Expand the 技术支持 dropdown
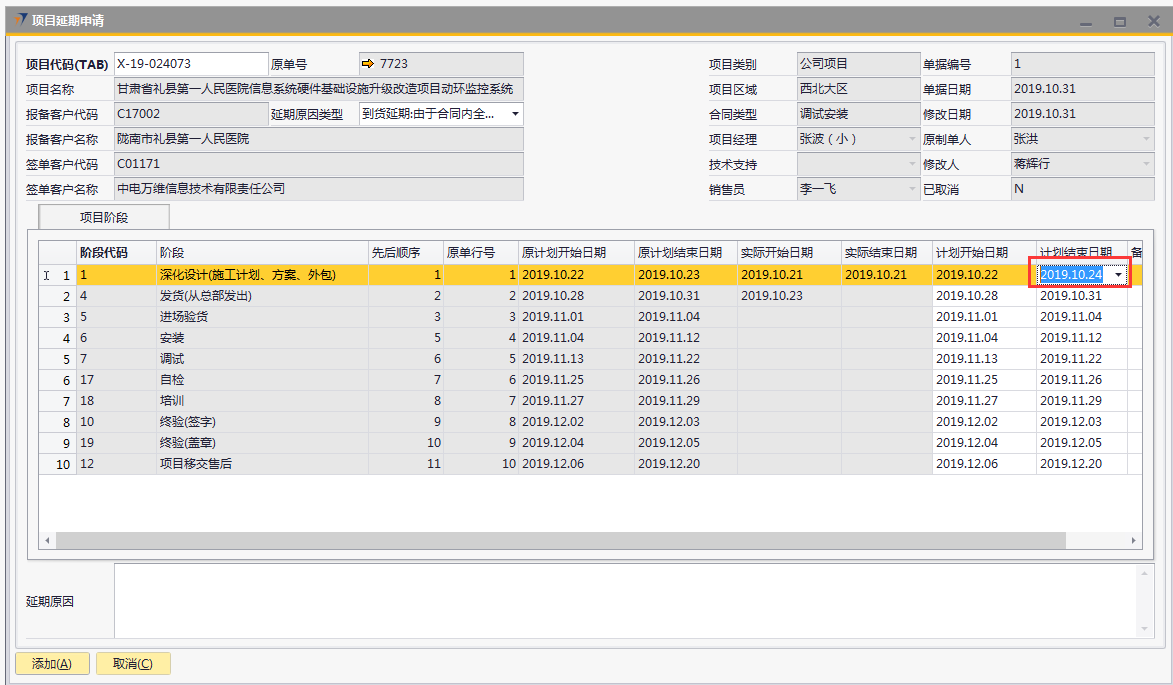The width and height of the screenshot is (1173, 685). tap(911, 164)
